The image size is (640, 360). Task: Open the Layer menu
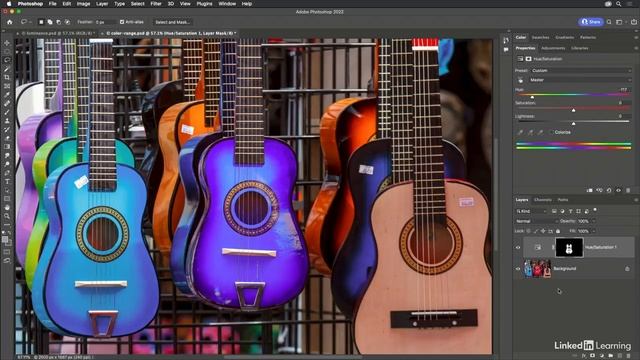coord(102,4)
